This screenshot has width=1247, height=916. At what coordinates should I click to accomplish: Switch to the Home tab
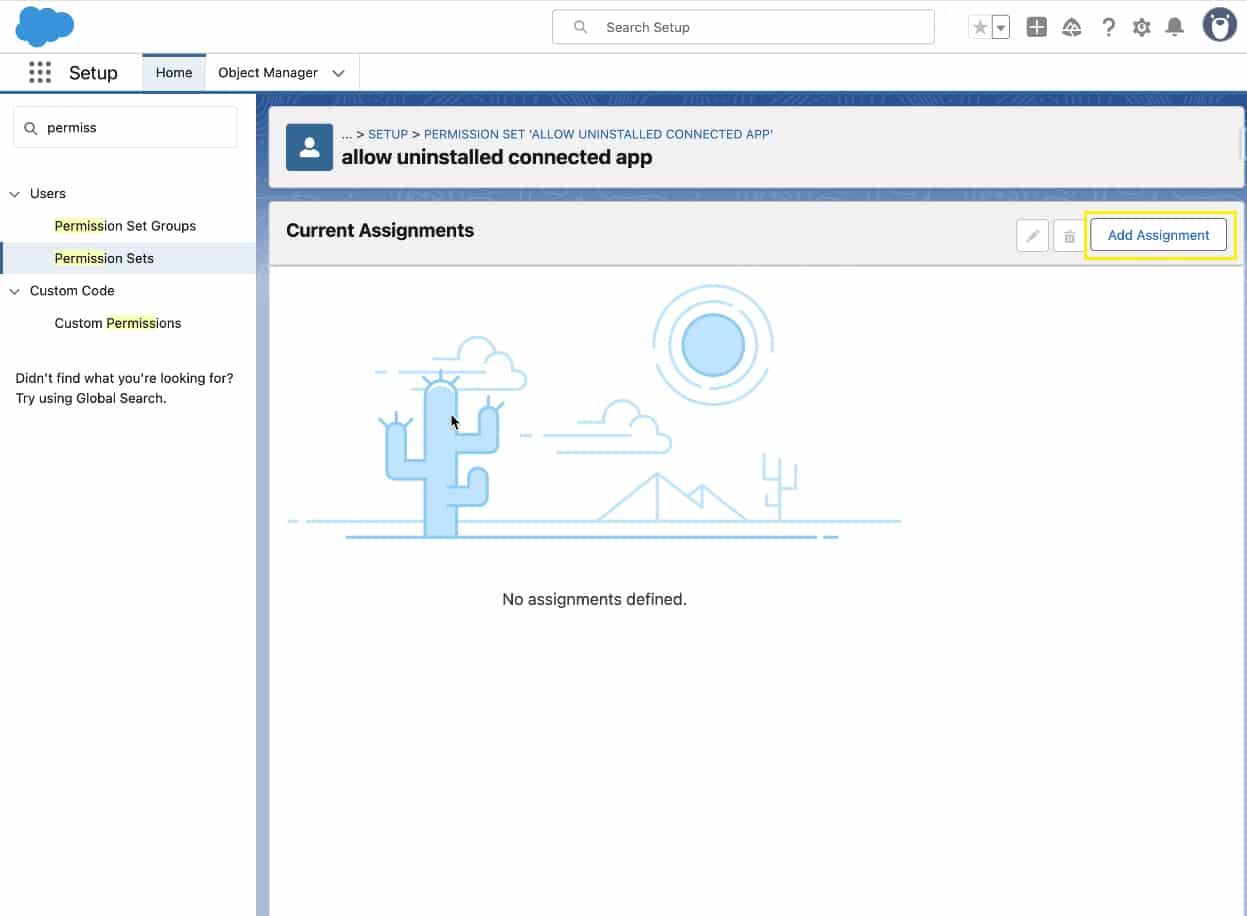tap(174, 73)
